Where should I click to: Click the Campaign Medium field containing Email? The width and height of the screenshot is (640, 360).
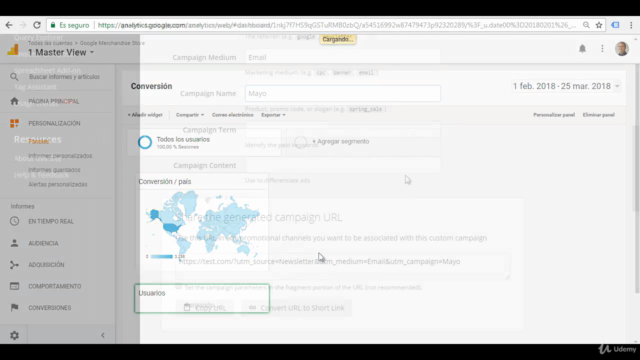(x=342, y=58)
